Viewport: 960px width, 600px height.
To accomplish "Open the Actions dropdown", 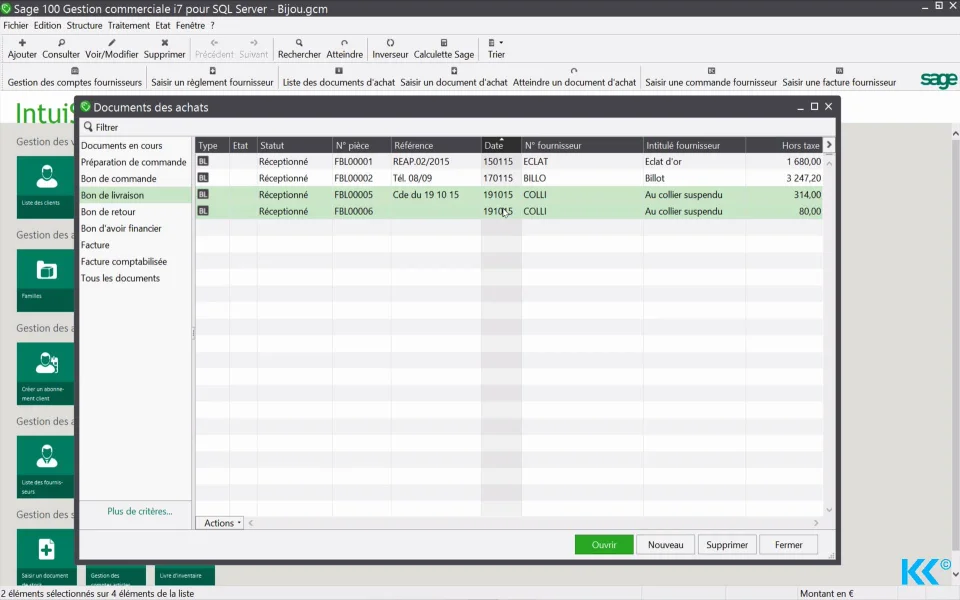I will pos(219,523).
